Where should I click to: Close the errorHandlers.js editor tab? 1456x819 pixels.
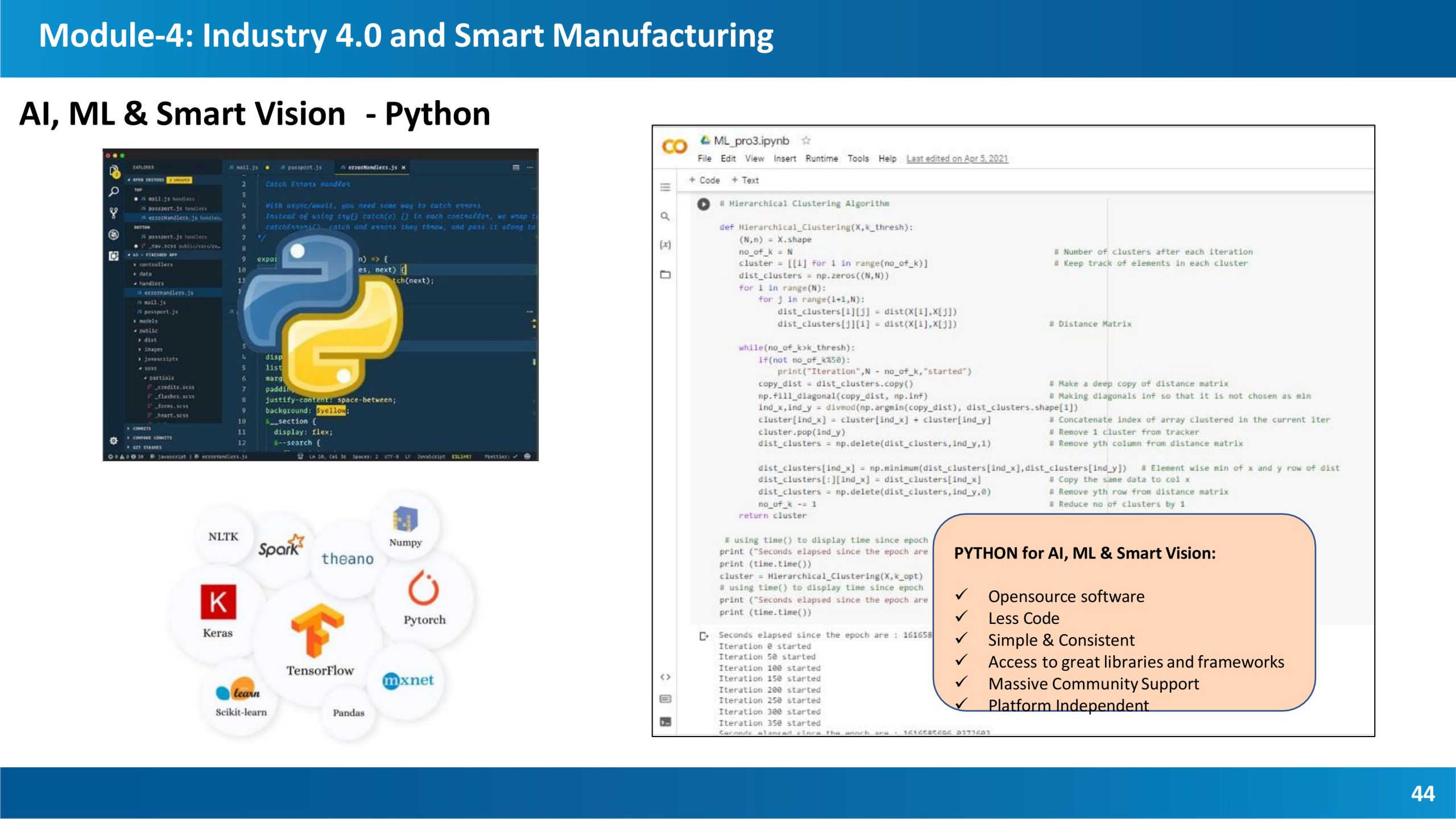coord(403,167)
